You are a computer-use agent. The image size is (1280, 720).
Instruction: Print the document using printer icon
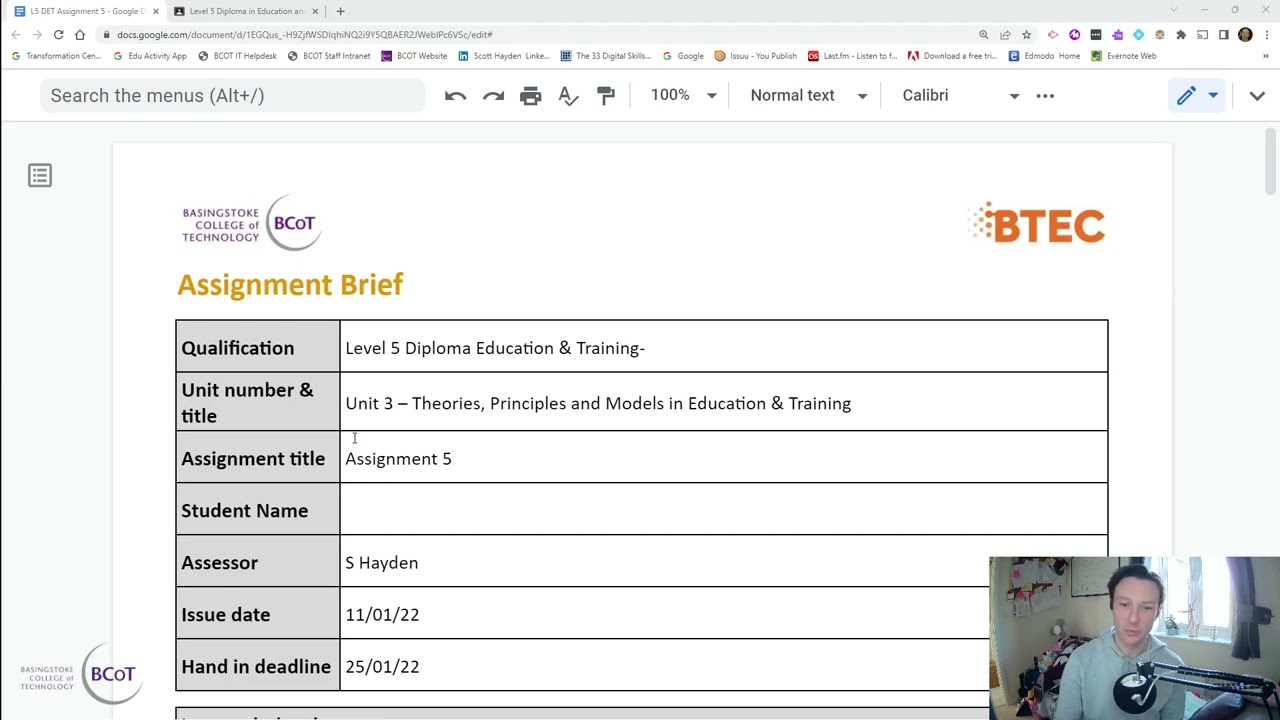531,95
